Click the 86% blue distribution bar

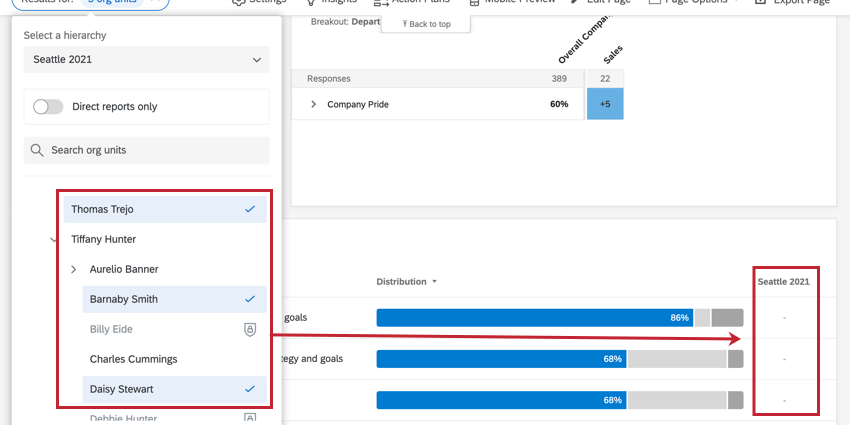(535, 318)
